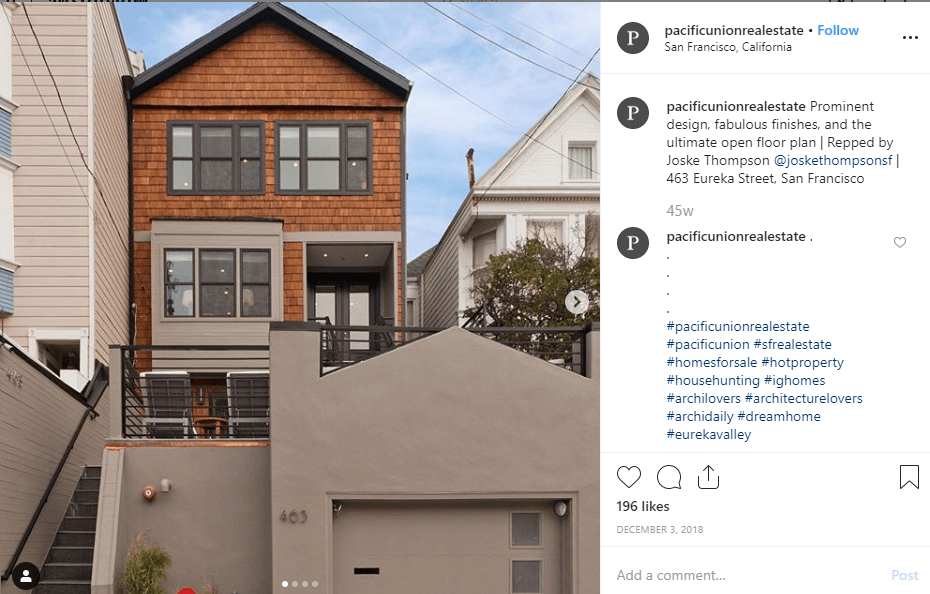Open the profile avatar in the post header
Screen dimensions: 930x594
pyautogui.click(x=633, y=38)
